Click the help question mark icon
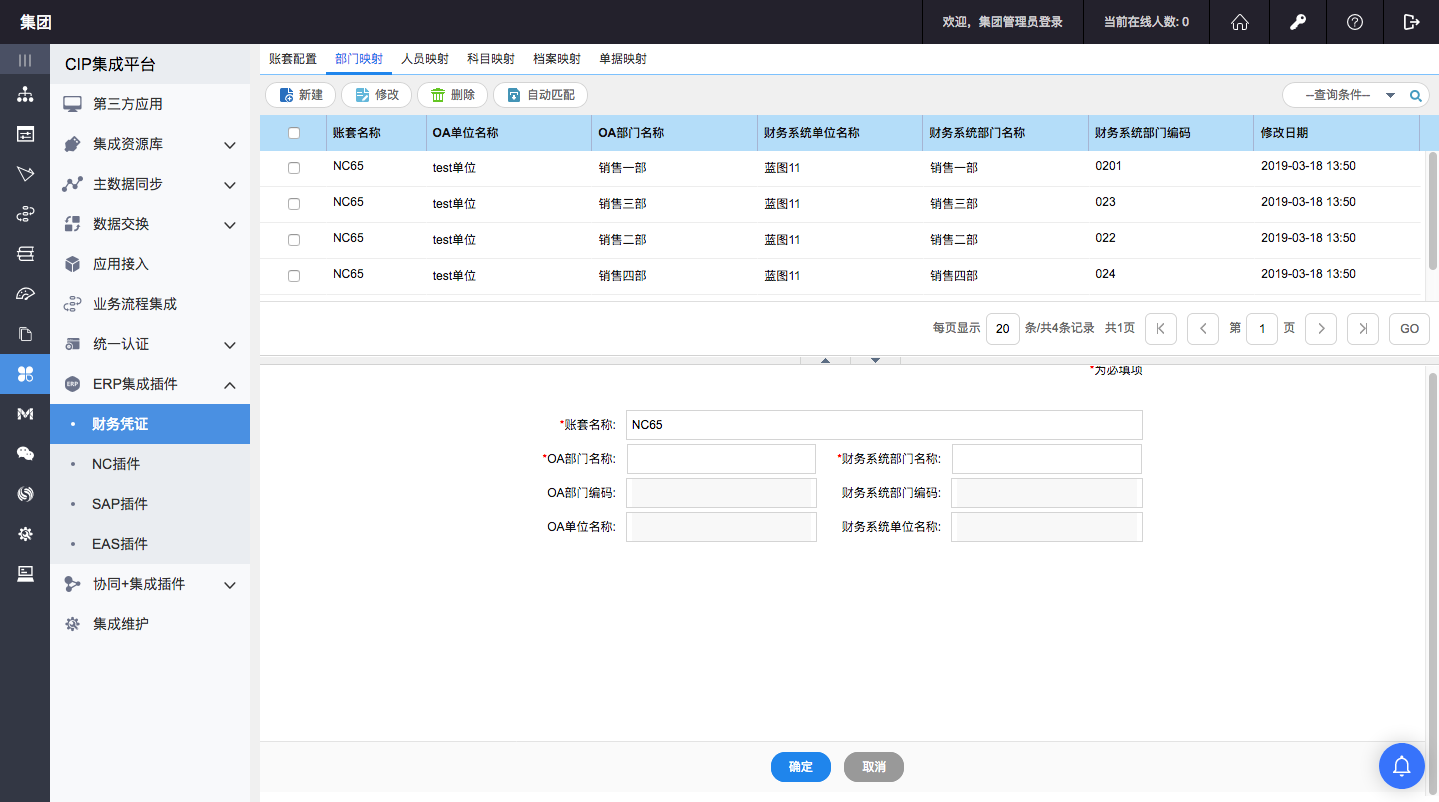Screen dimensions: 1439x802 [1355, 22]
